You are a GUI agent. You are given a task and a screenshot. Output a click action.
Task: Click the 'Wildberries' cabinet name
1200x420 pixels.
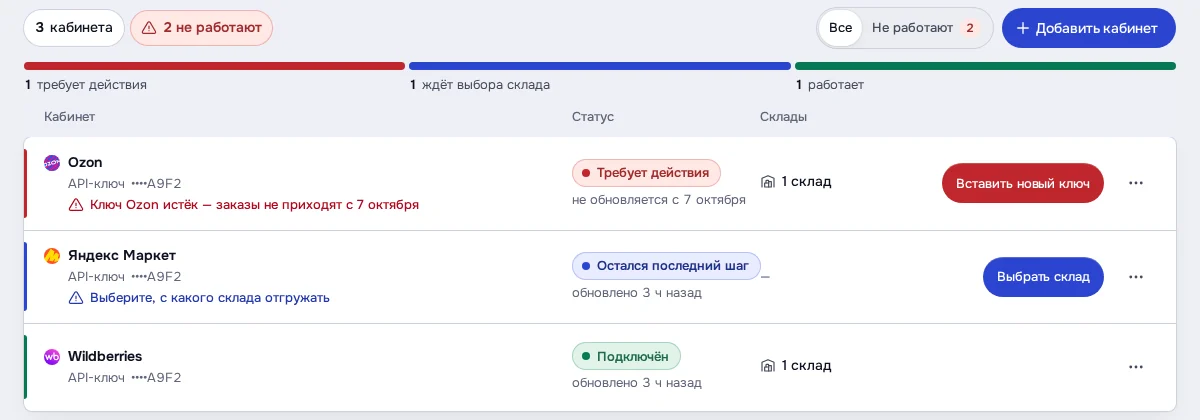point(105,356)
